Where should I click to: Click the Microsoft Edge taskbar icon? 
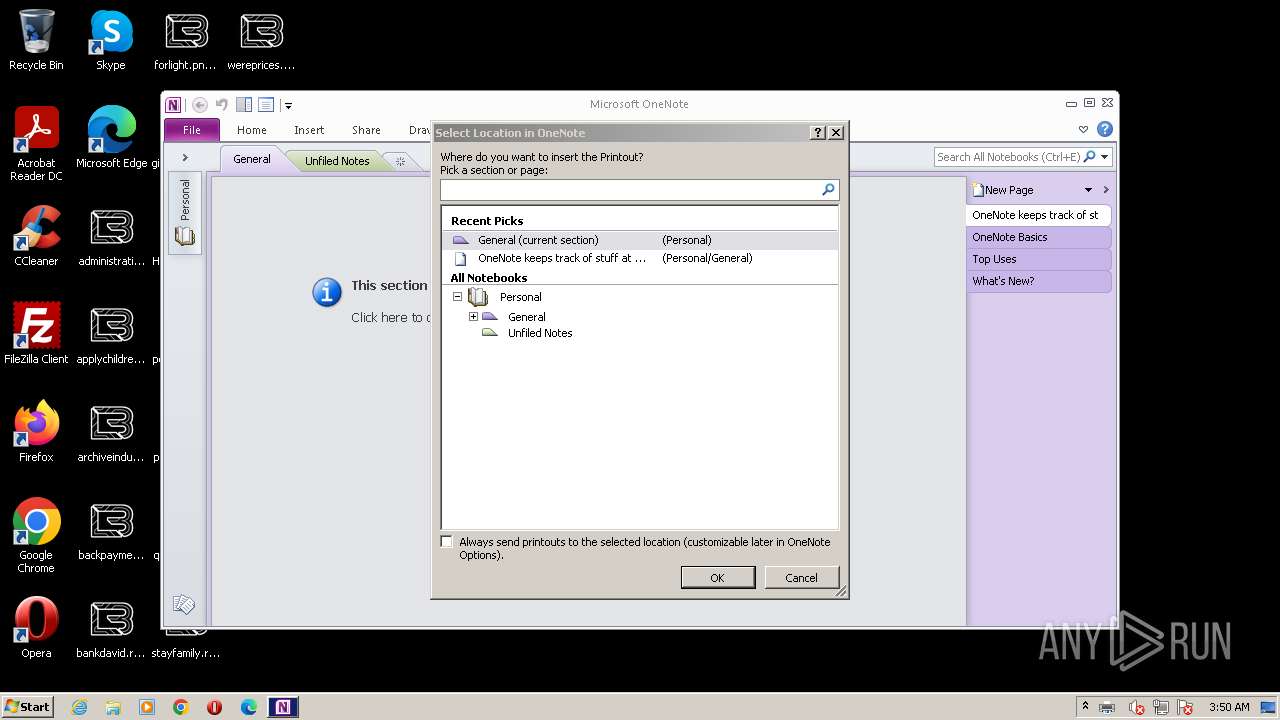[x=249, y=707]
